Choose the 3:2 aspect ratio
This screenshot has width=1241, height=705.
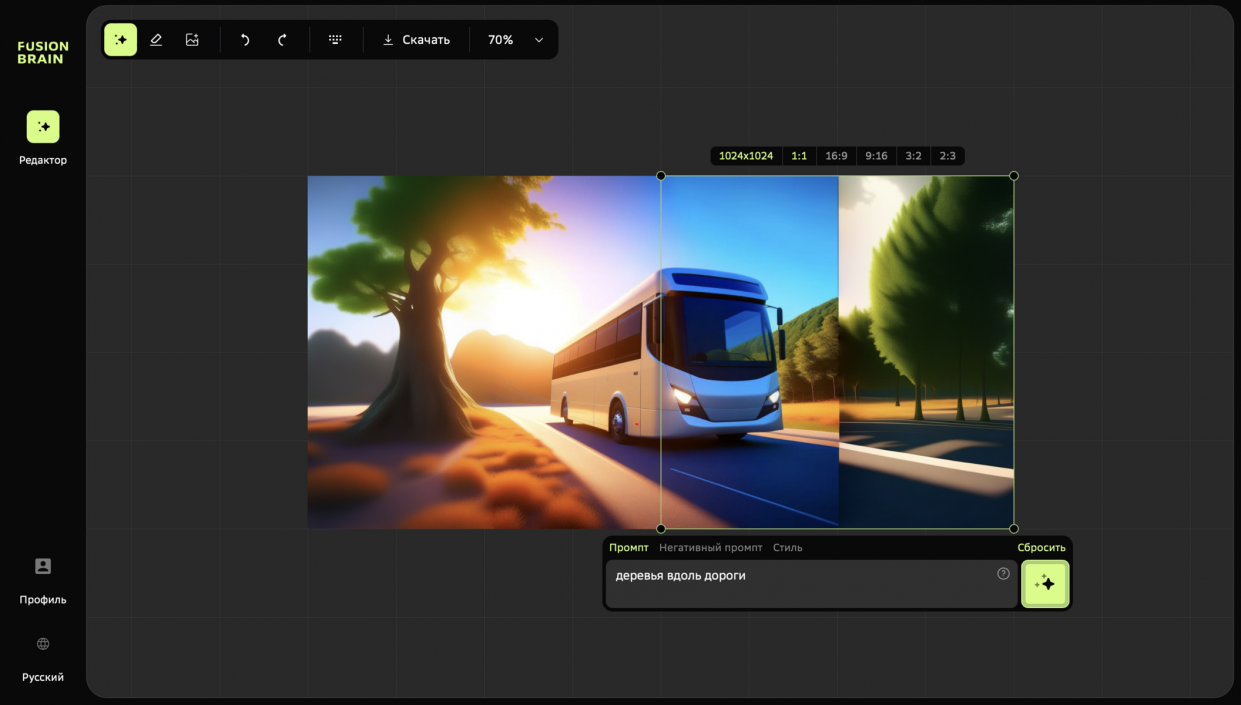pos(913,156)
